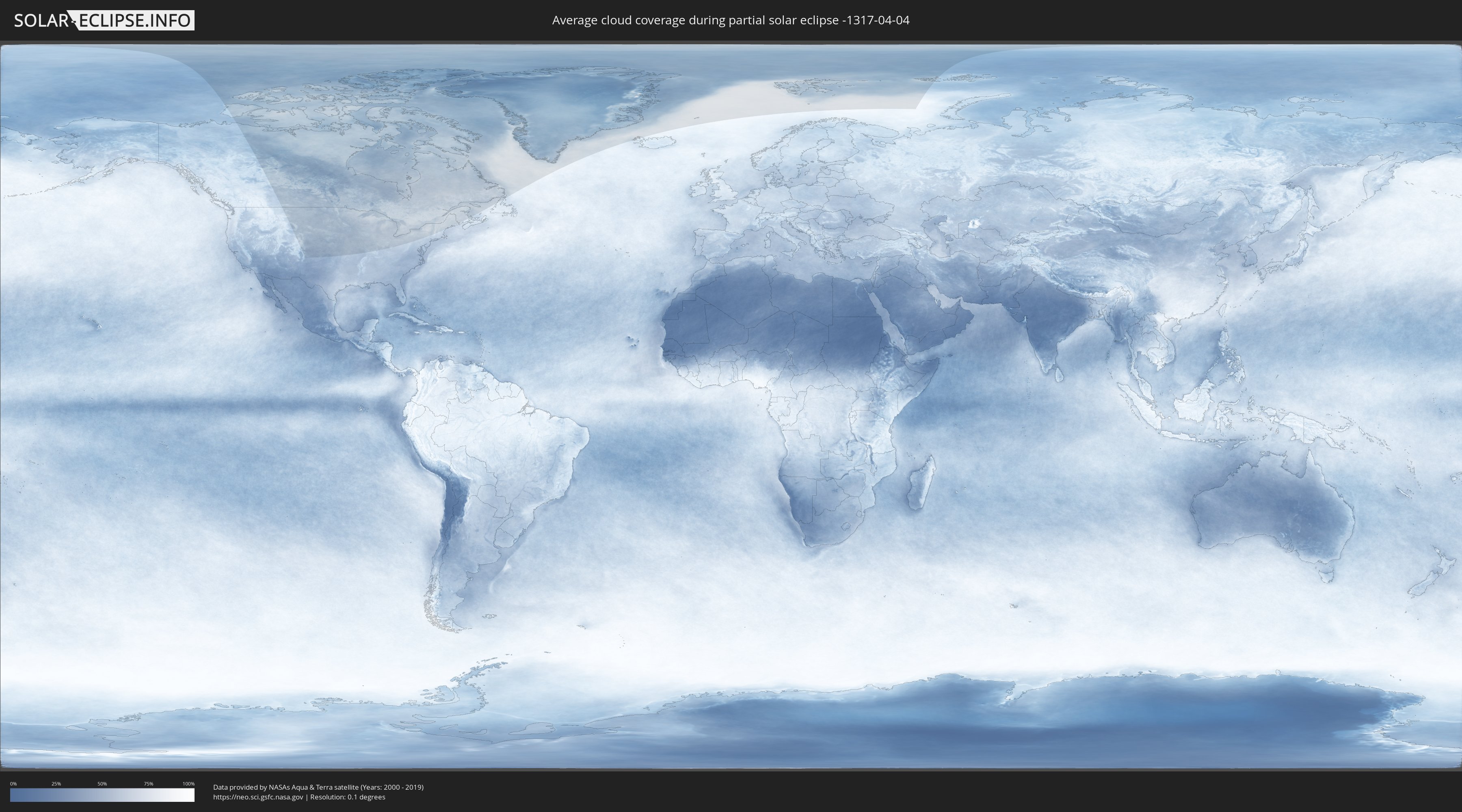Click the neo.sci.gsfc.nasa.gov URL text
1462x812 pixels.
tap(257, 797)
